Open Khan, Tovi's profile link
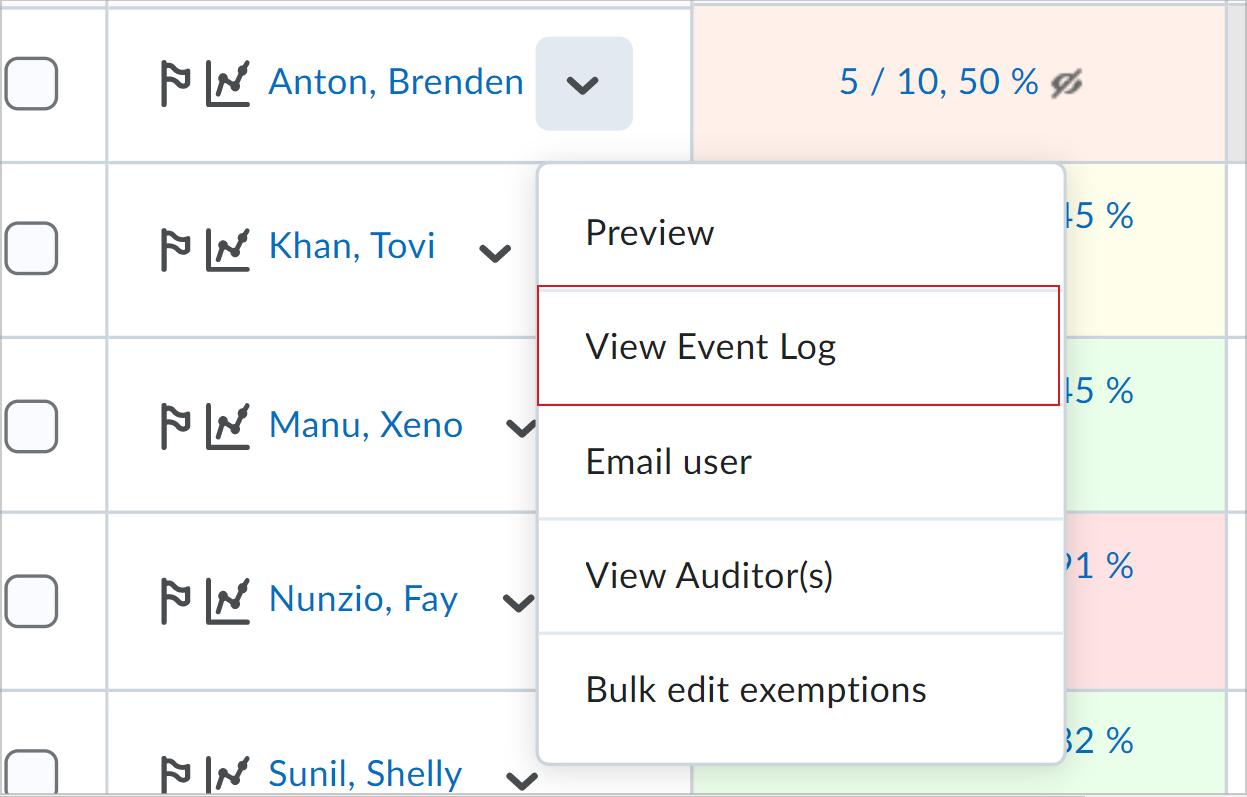This screenshot has height=797, width=1247. click(351, 245)
